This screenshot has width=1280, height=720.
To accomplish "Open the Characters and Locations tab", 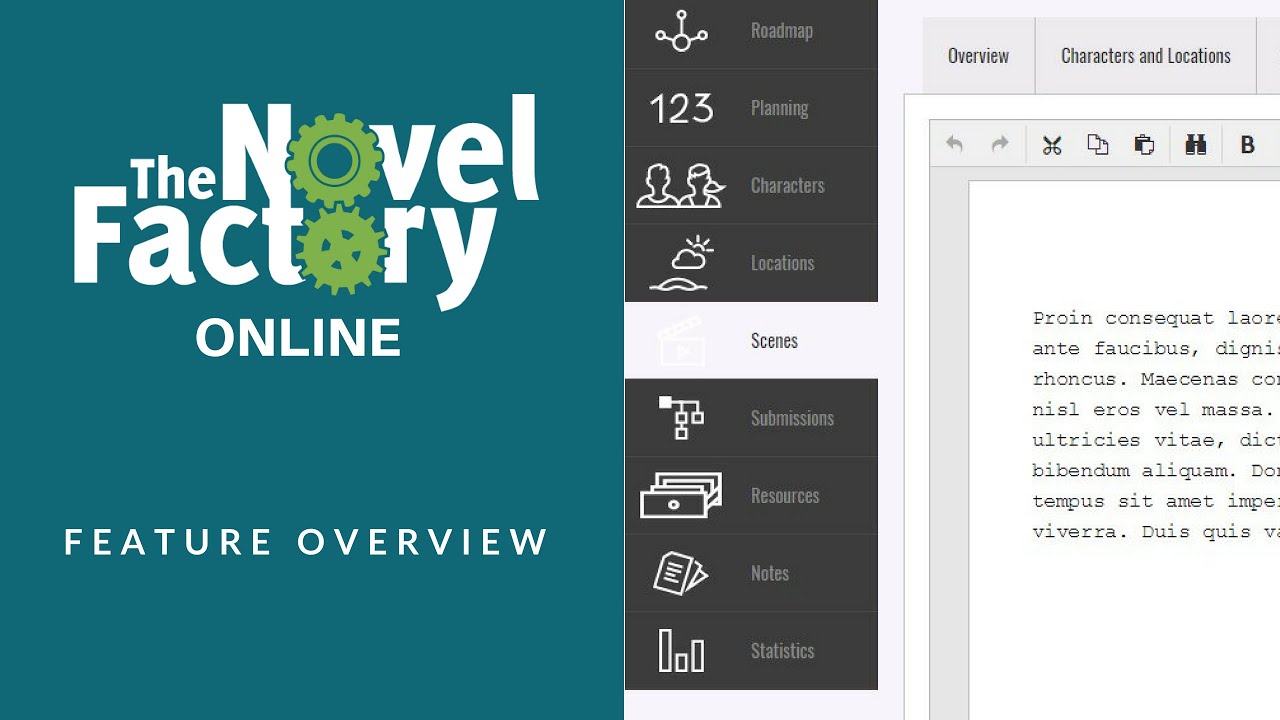I will click(1146, 56).
